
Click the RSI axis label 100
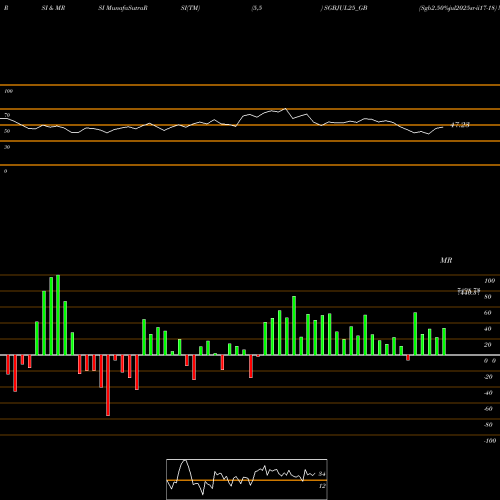pos(8,91)
